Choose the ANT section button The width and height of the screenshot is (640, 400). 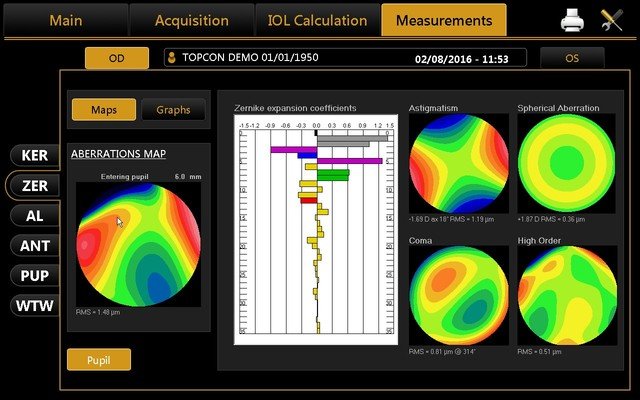[x=34, y=245]
